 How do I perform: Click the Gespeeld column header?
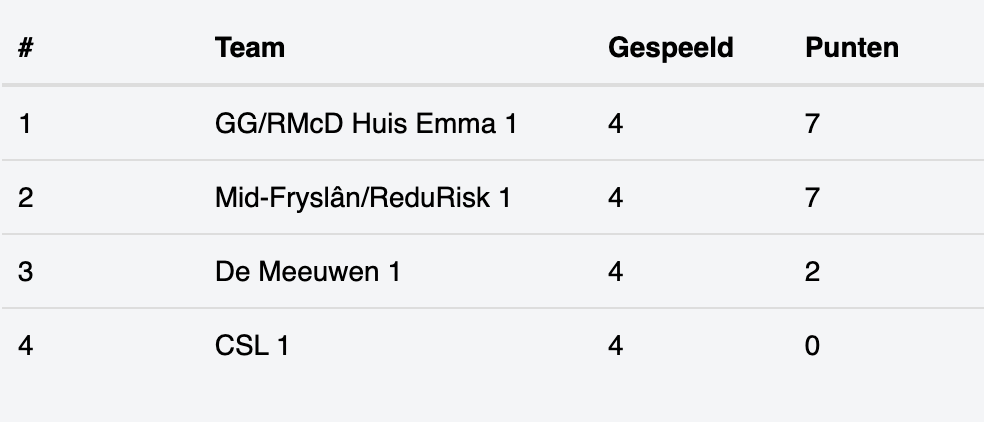click(670, 48)
